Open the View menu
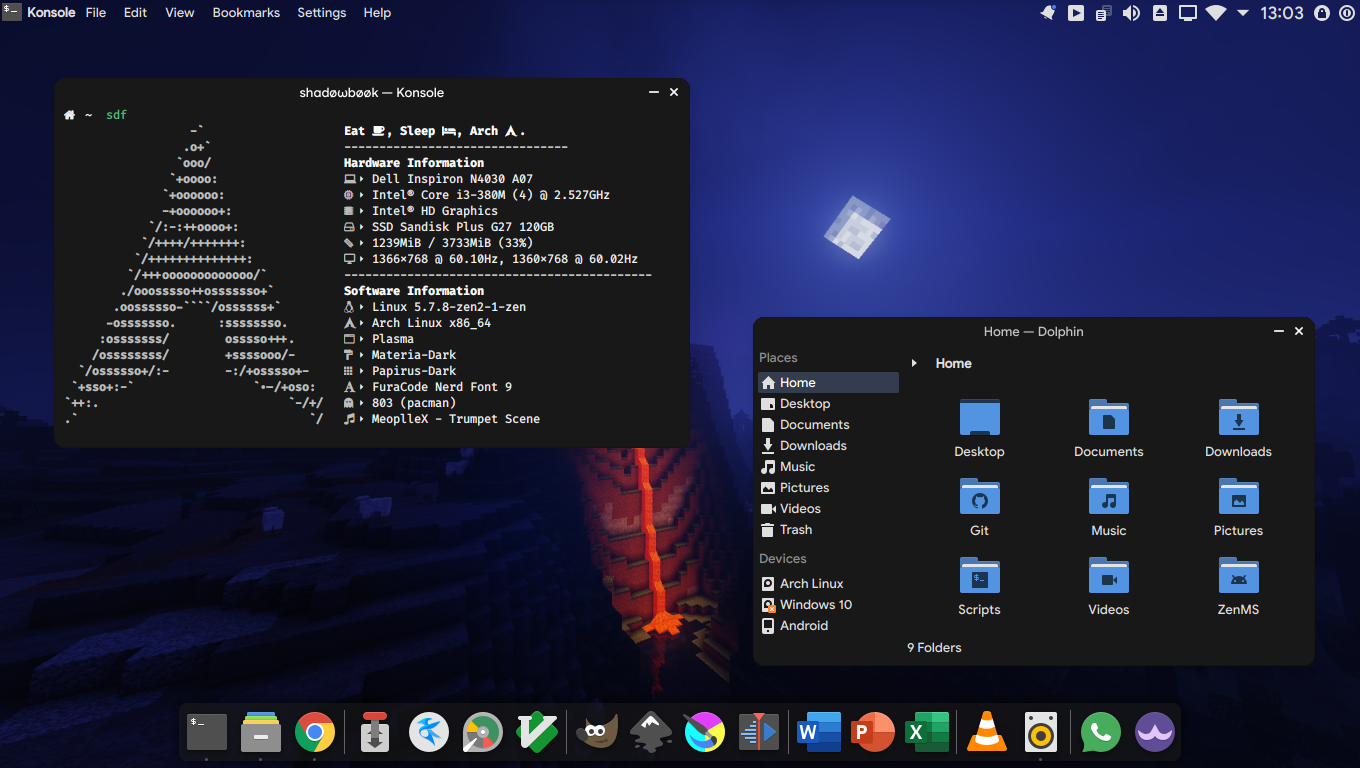The height and width of the screenshot is (768, 1360). pyautogui.click(x=180, y=13)
